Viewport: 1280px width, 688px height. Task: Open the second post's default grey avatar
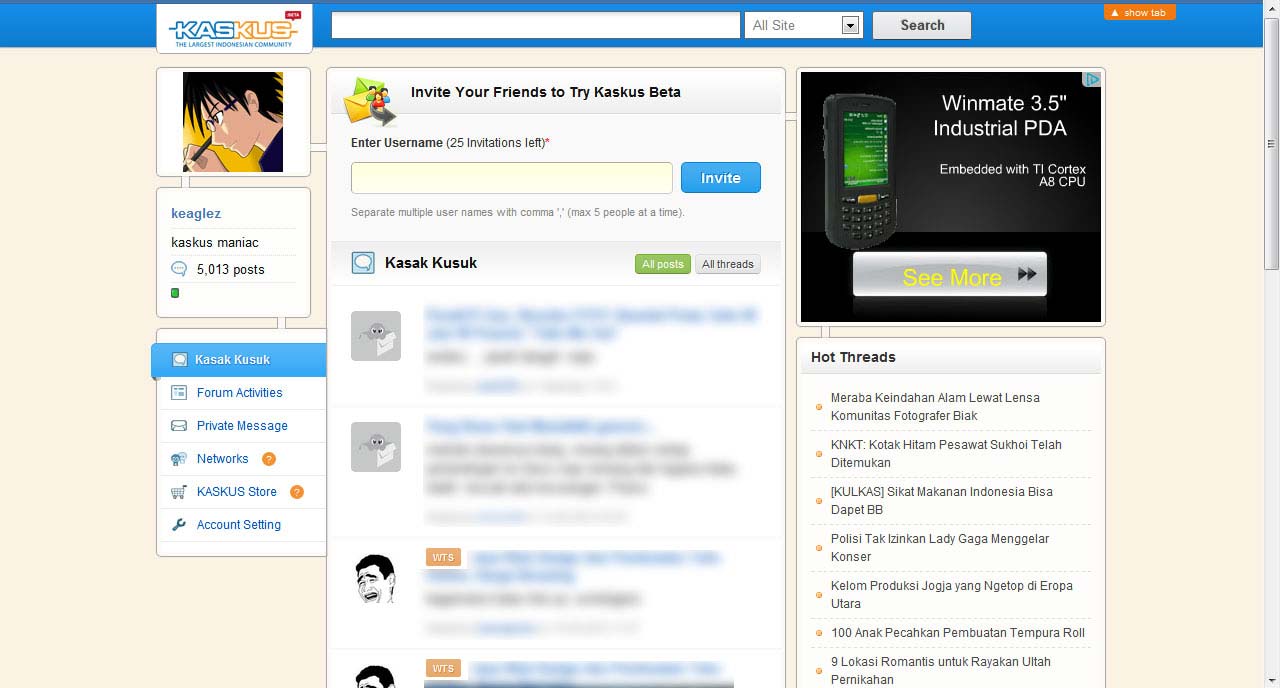click(x=376, y=447)
